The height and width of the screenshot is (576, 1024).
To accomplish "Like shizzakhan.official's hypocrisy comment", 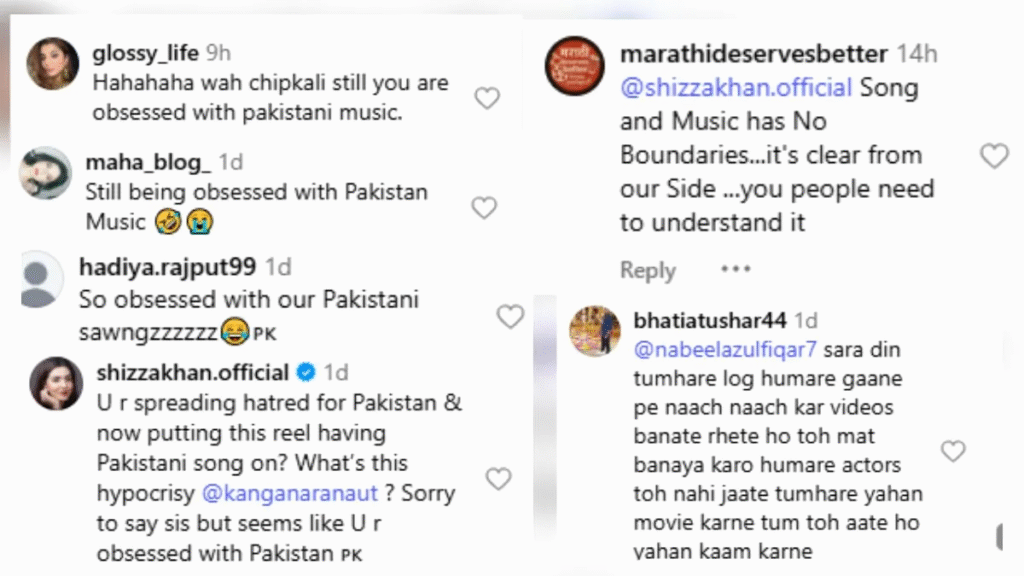I will [x=498, y=479].
